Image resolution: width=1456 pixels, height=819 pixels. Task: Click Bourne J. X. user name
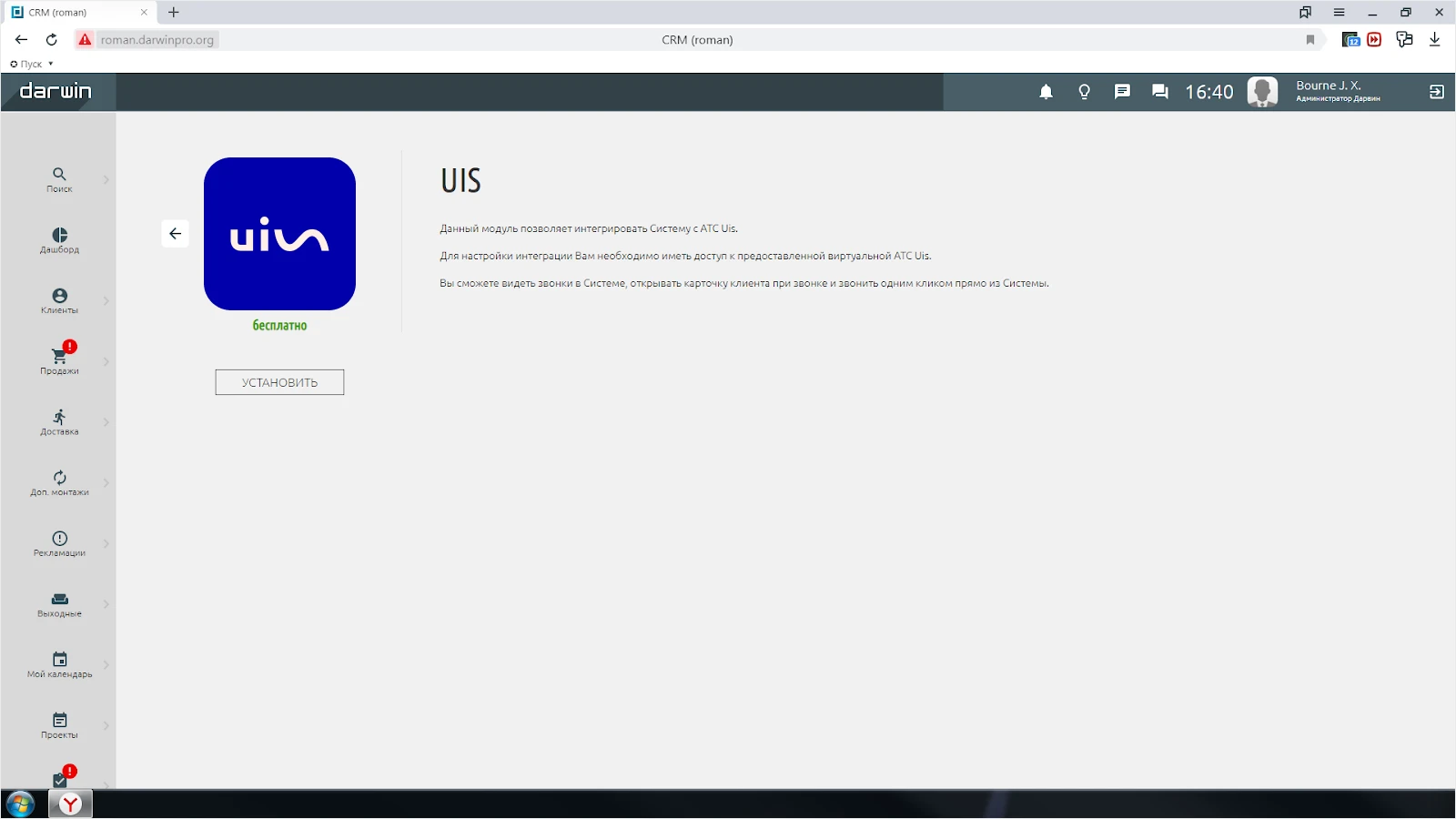[x=1329, y=86]
